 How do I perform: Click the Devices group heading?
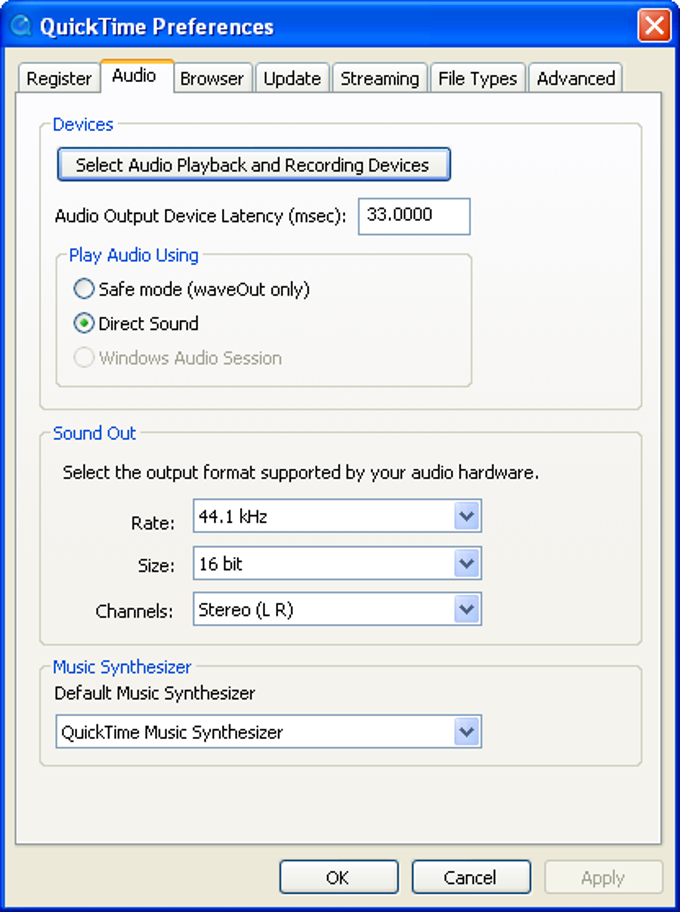pos(83,124)
